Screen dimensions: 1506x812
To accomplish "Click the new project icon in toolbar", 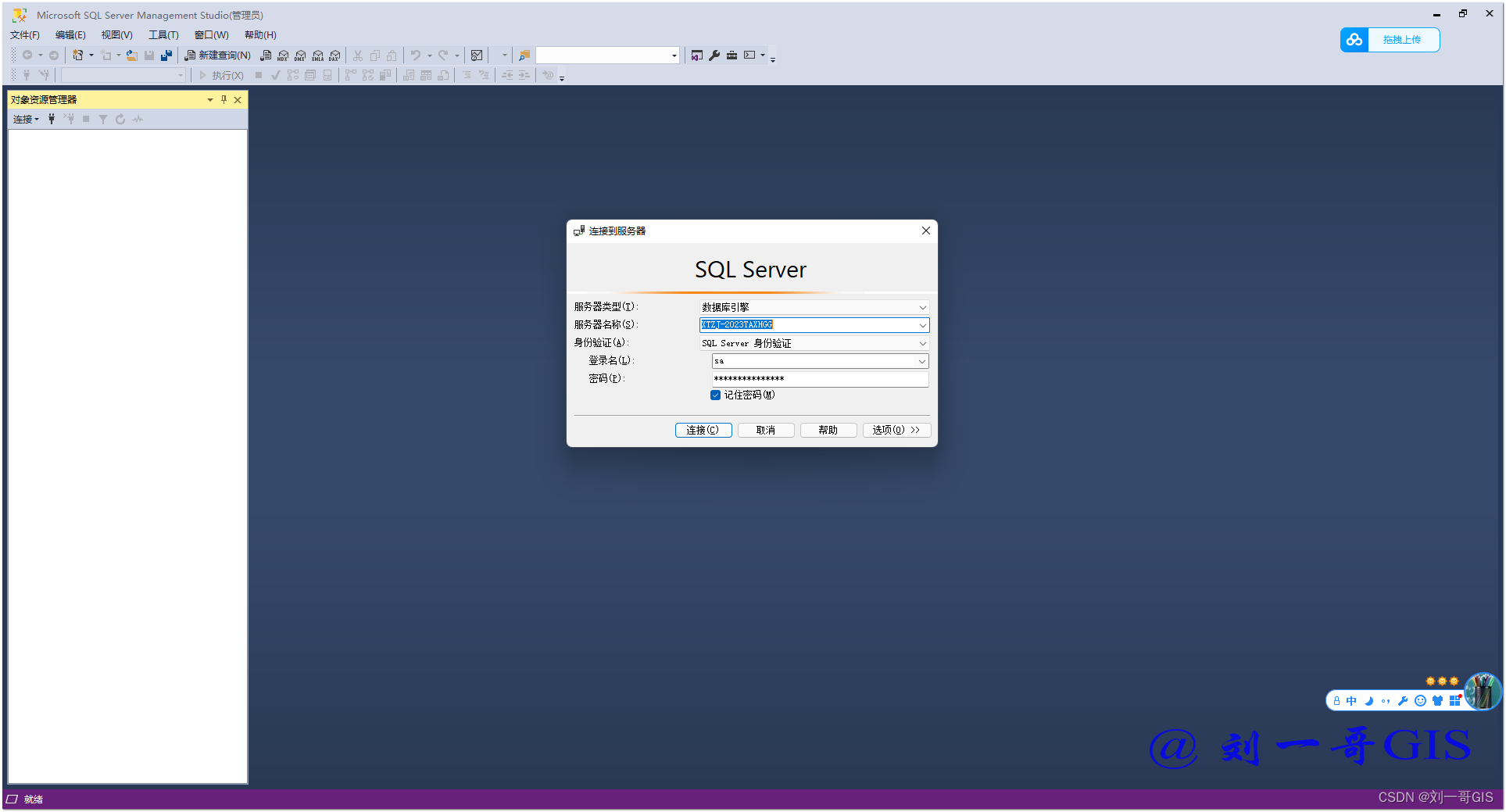I will [77, 55].
